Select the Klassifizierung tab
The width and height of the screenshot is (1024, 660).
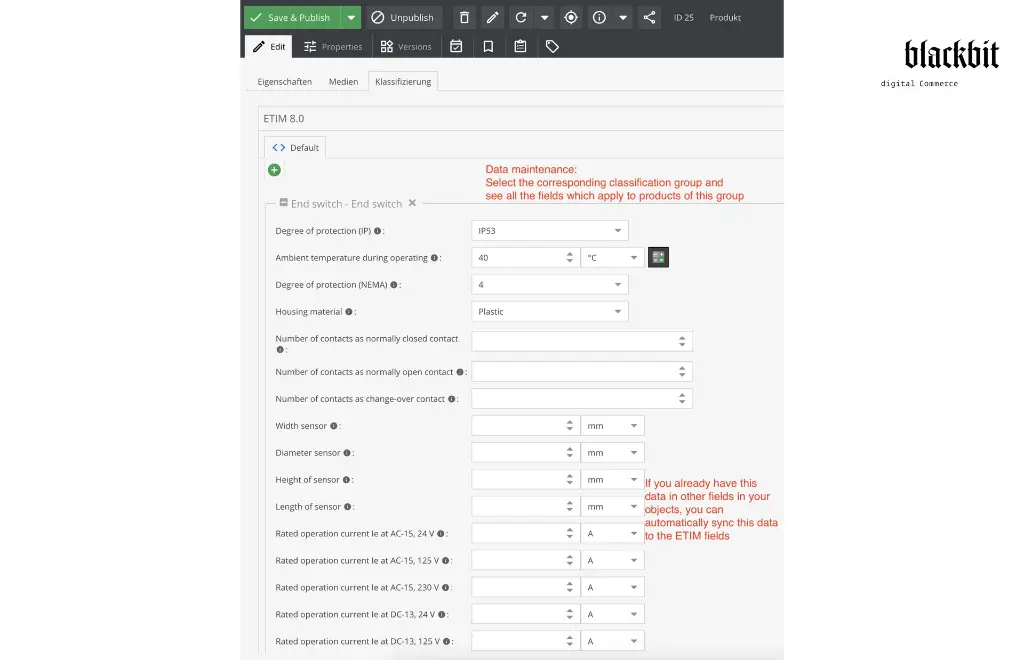(403, 82)
